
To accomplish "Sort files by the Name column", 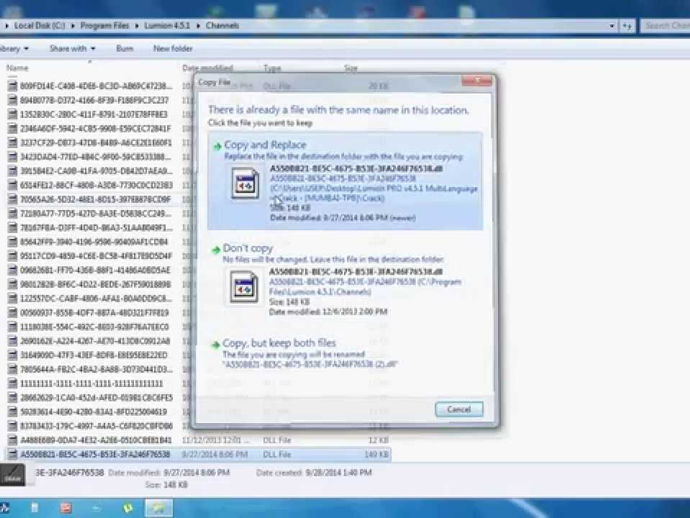I will click(18, 68).
